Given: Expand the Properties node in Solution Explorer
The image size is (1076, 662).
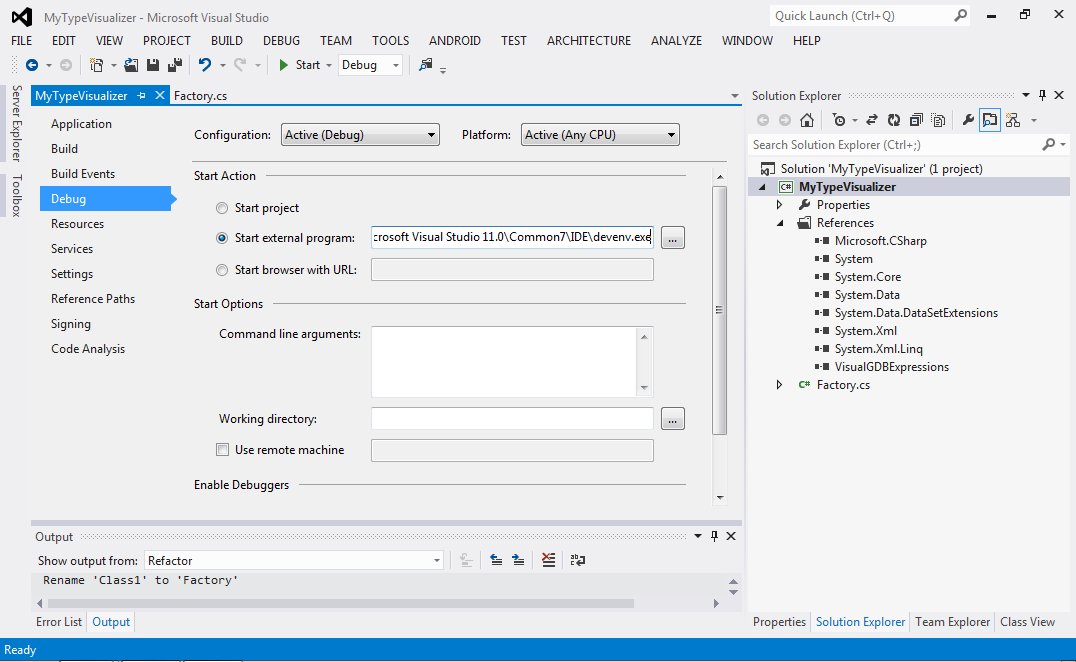Looking at the screenshot, I should coord(780,205).
